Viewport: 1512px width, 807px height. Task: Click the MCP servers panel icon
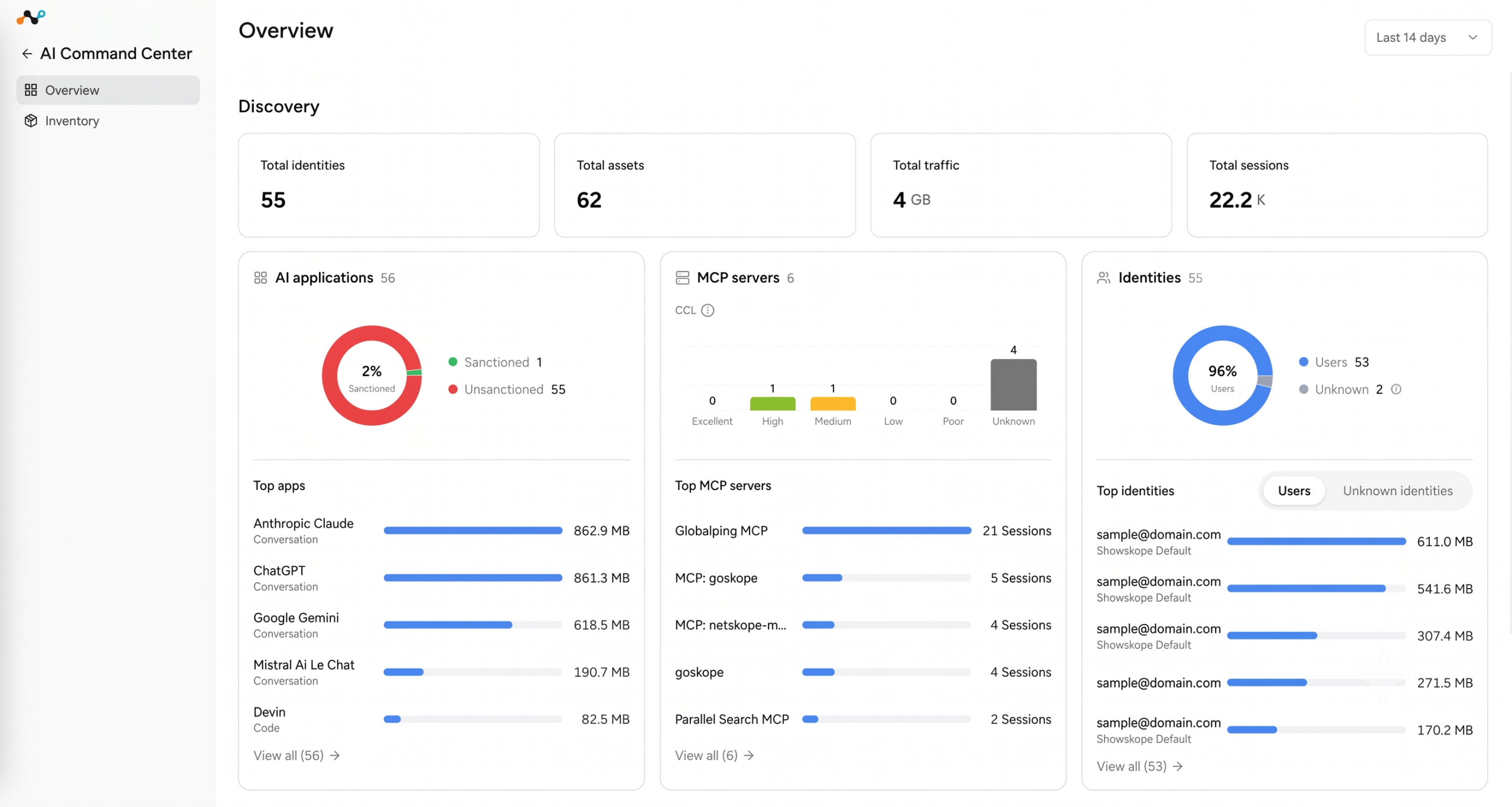[682, 277]
